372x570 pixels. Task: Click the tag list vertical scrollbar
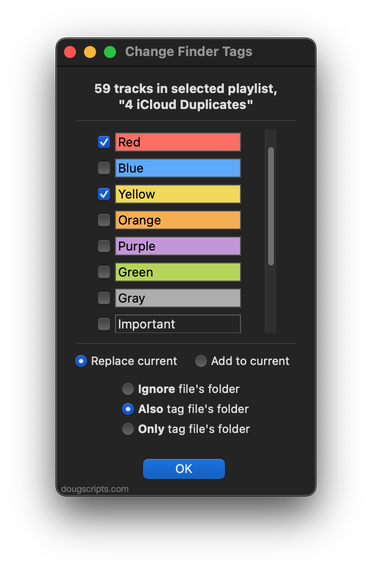[x=271, y=231]
